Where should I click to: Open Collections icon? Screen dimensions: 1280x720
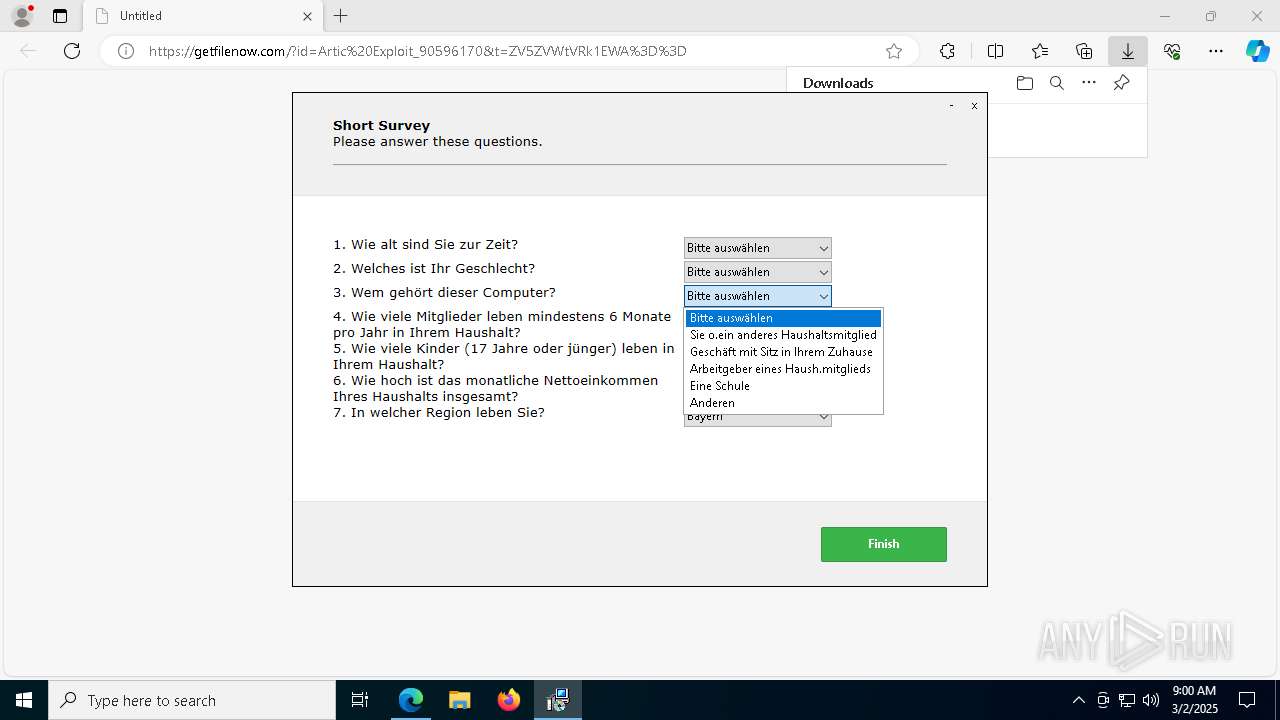[1084, 51]
